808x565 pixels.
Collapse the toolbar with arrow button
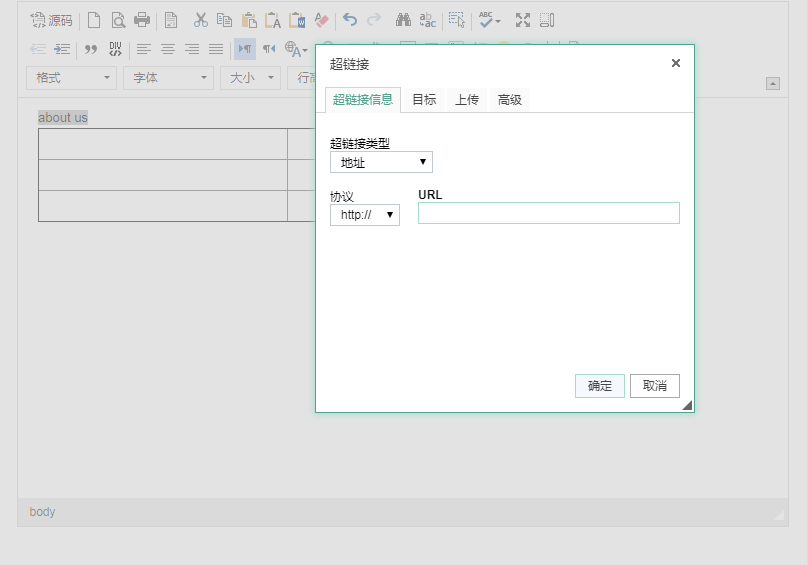pos(772,84)
